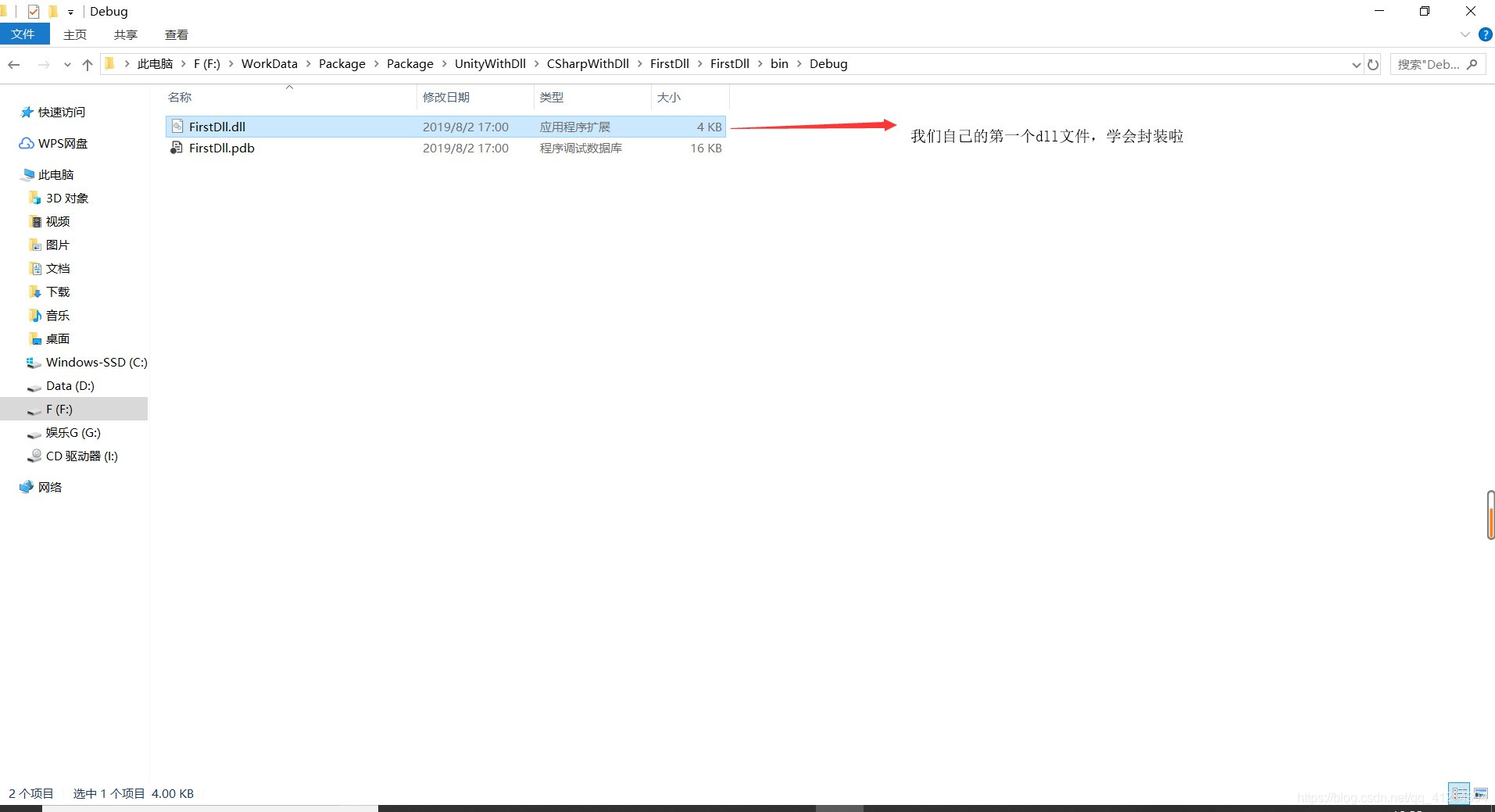The height and width of the screenshot is (812, 1495).
Task: Open 快速访问 in the navigation pane
Action: point(62,113)
